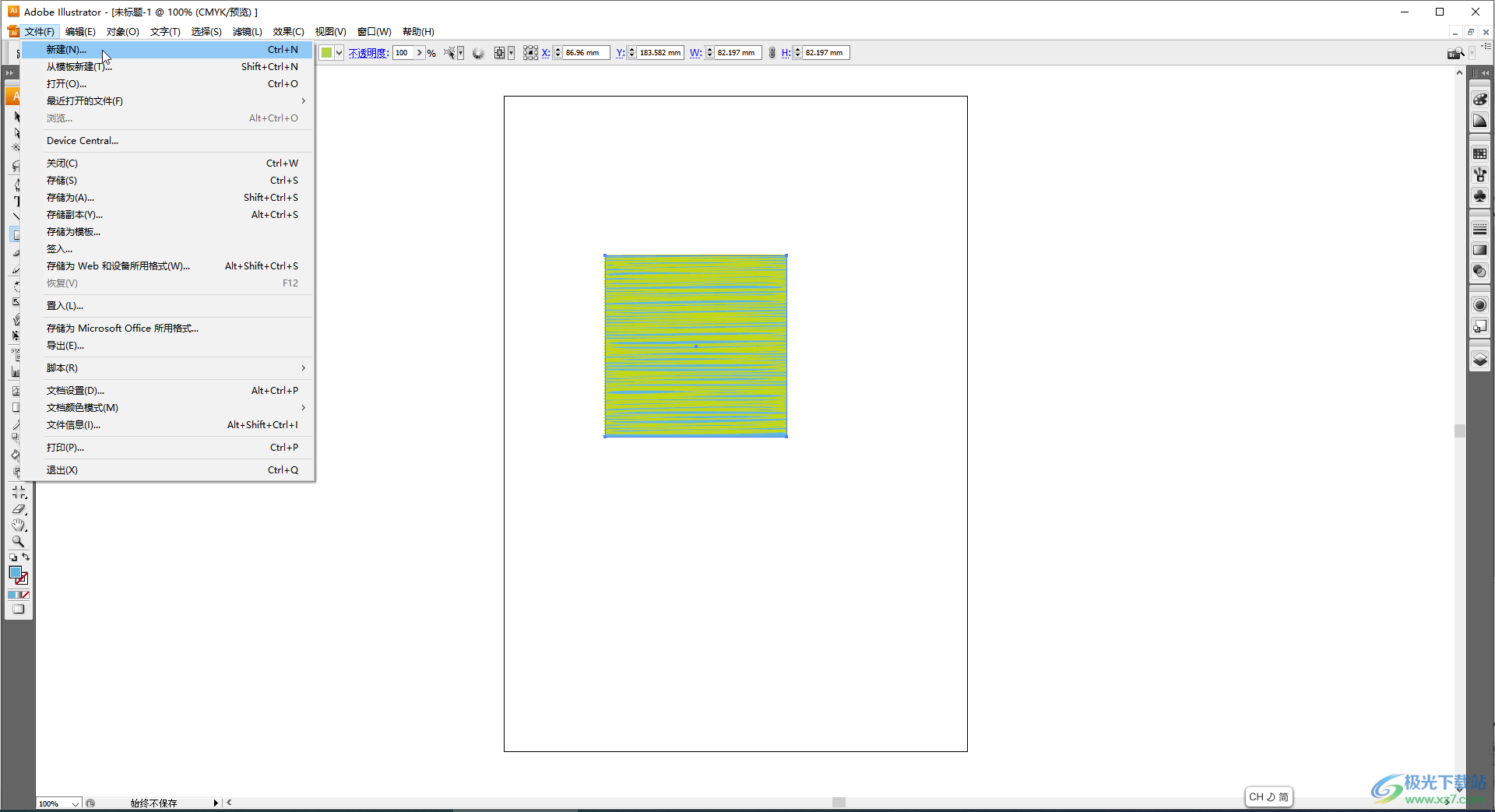Click the opacity 100 input field
1495x812 pixels.
pos(404,53)
